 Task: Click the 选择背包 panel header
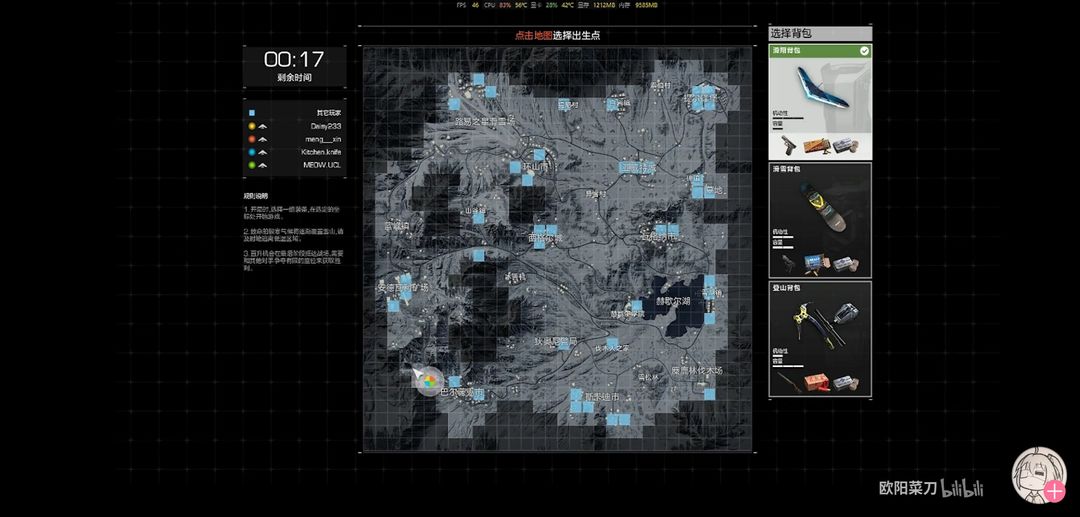[x=820, y=34]
